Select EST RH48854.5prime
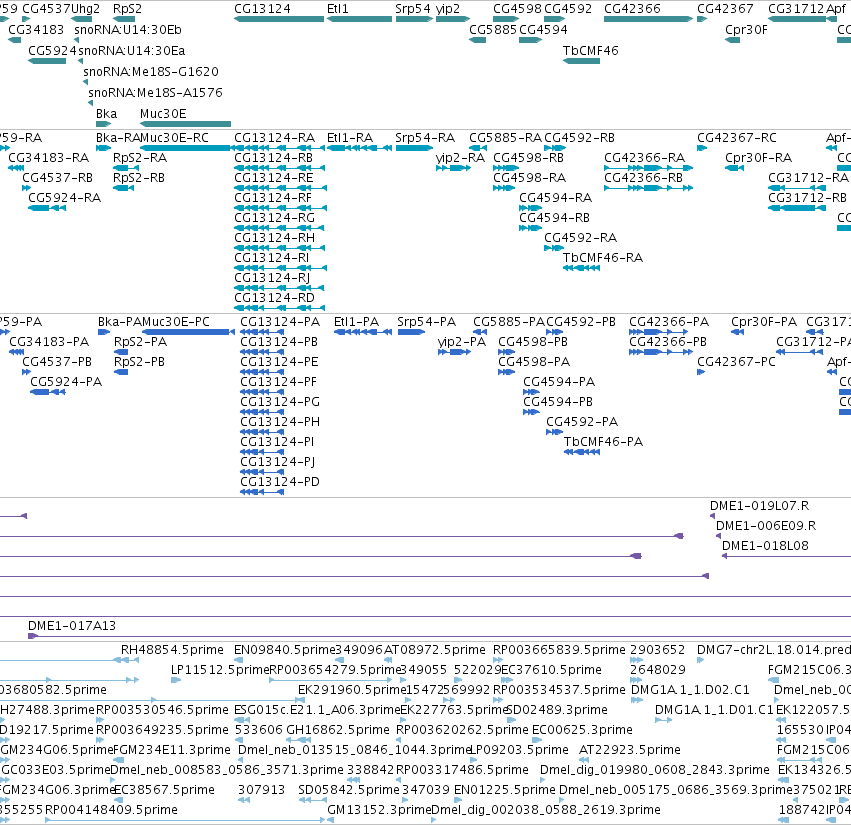Image resolution: width=851 pixels, height=825 pixels. (172, 650)
